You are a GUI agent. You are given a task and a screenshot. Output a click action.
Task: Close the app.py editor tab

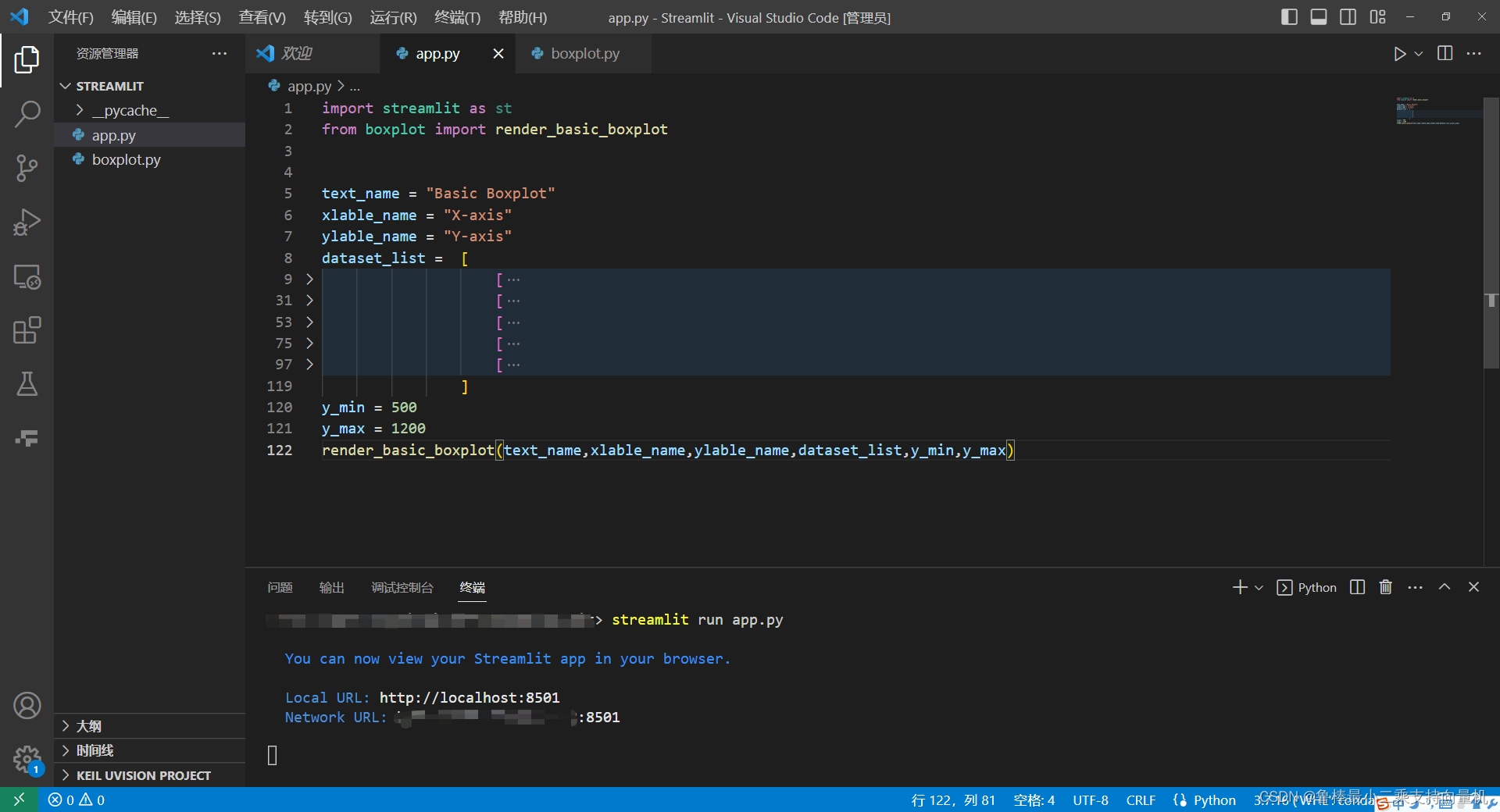(x=498, y=53)
